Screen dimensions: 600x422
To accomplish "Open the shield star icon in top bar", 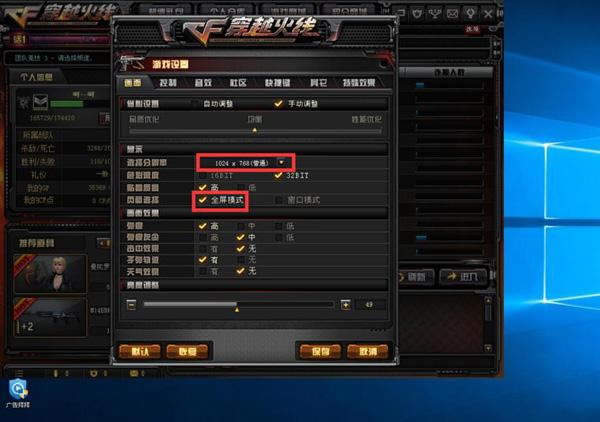I will (x=417, y=14).
